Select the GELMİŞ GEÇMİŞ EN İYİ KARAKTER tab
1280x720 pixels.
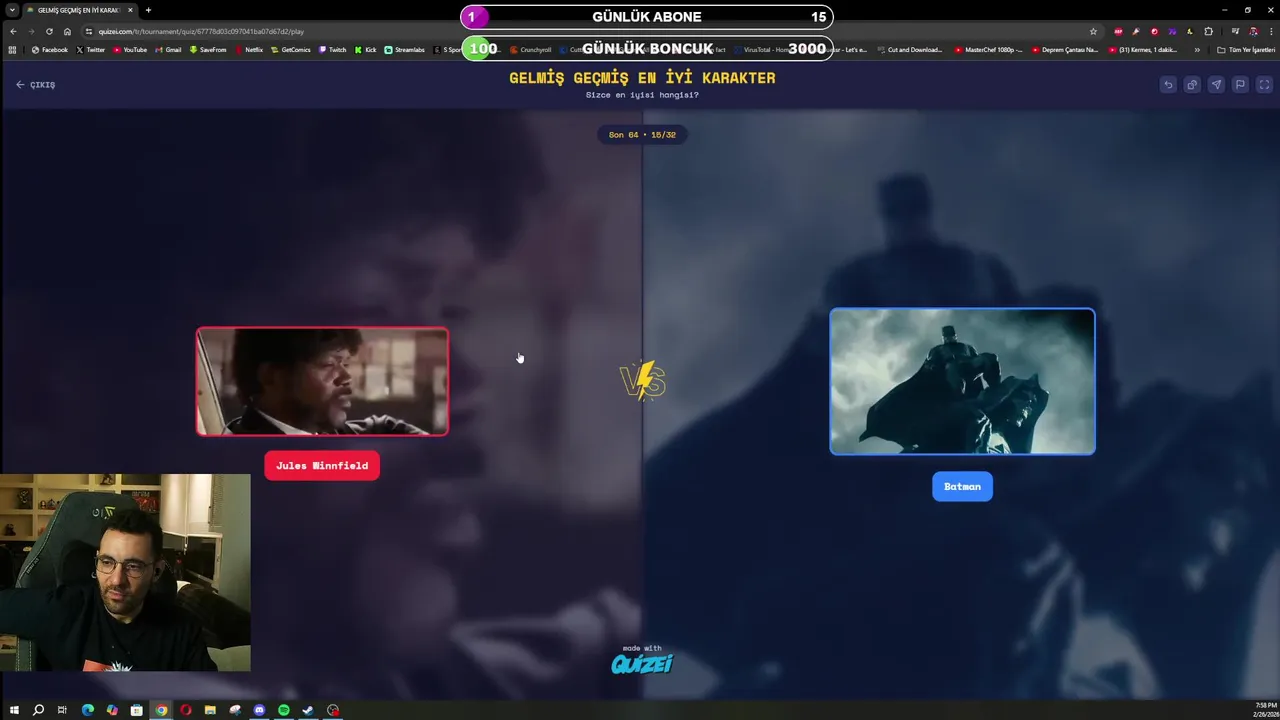point(80,10)
